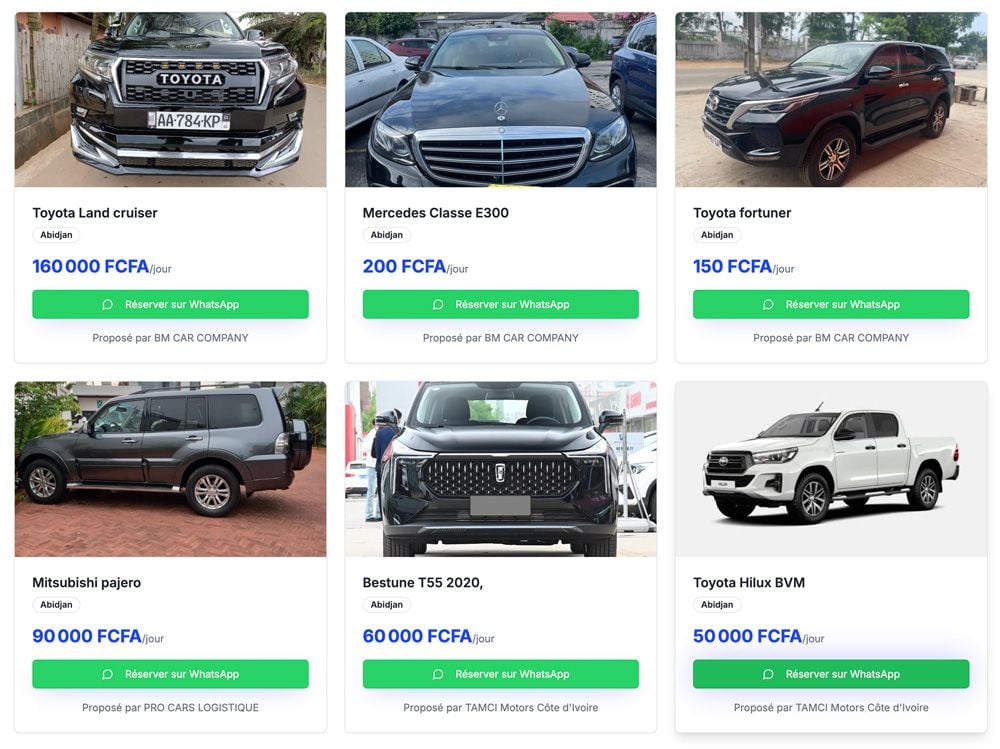The width and height of the screenshot is (1000, 749).
Task: View the Mitsubishi pajero image
Action: point(170,469)
